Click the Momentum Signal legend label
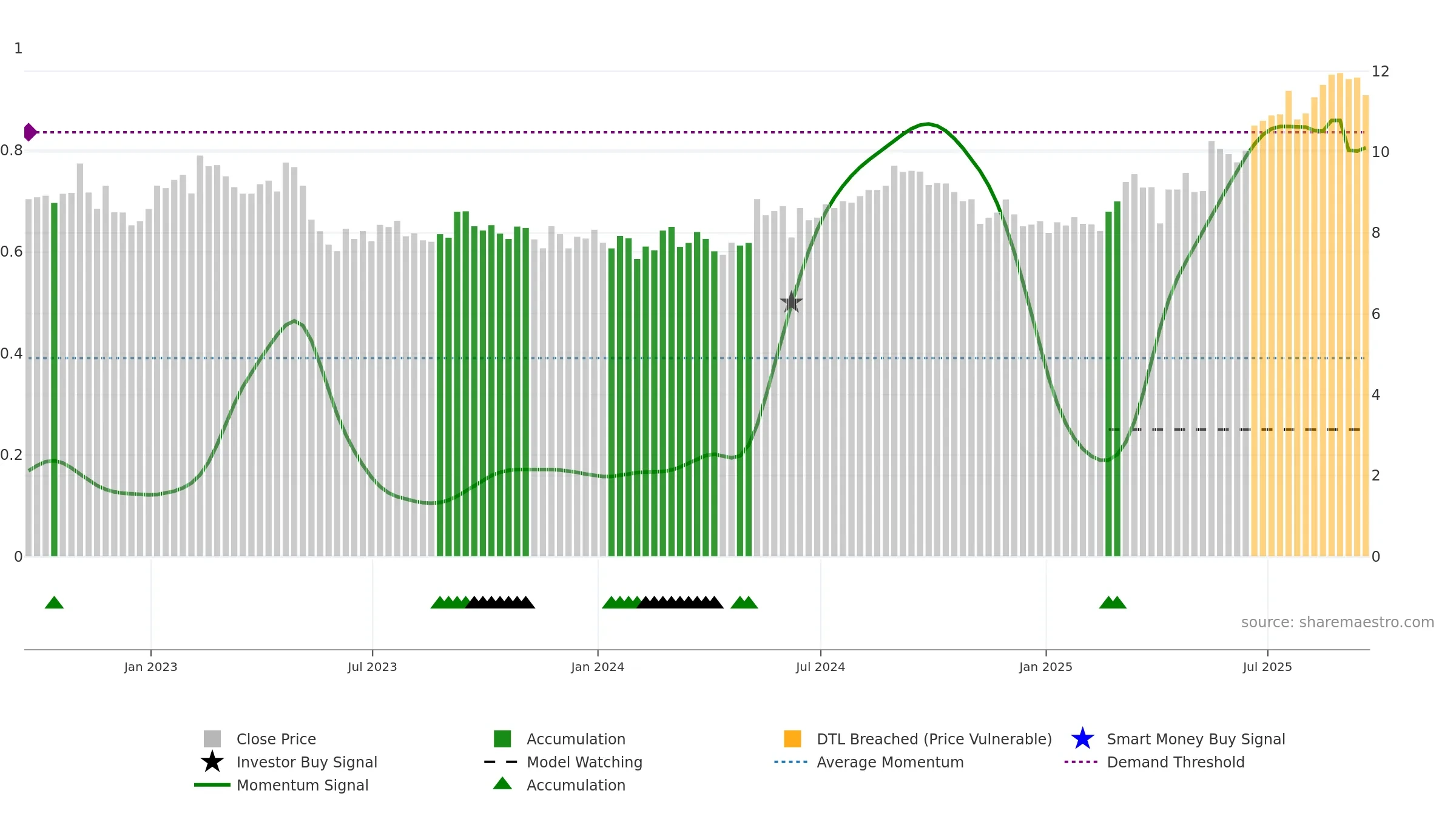This screenshot has height=819, width=1456. (303, 785)
